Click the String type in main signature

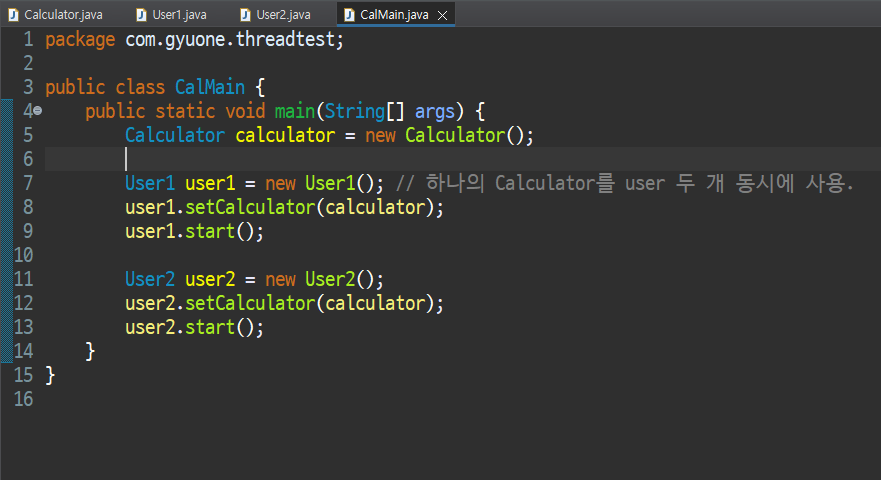point(355,111)
